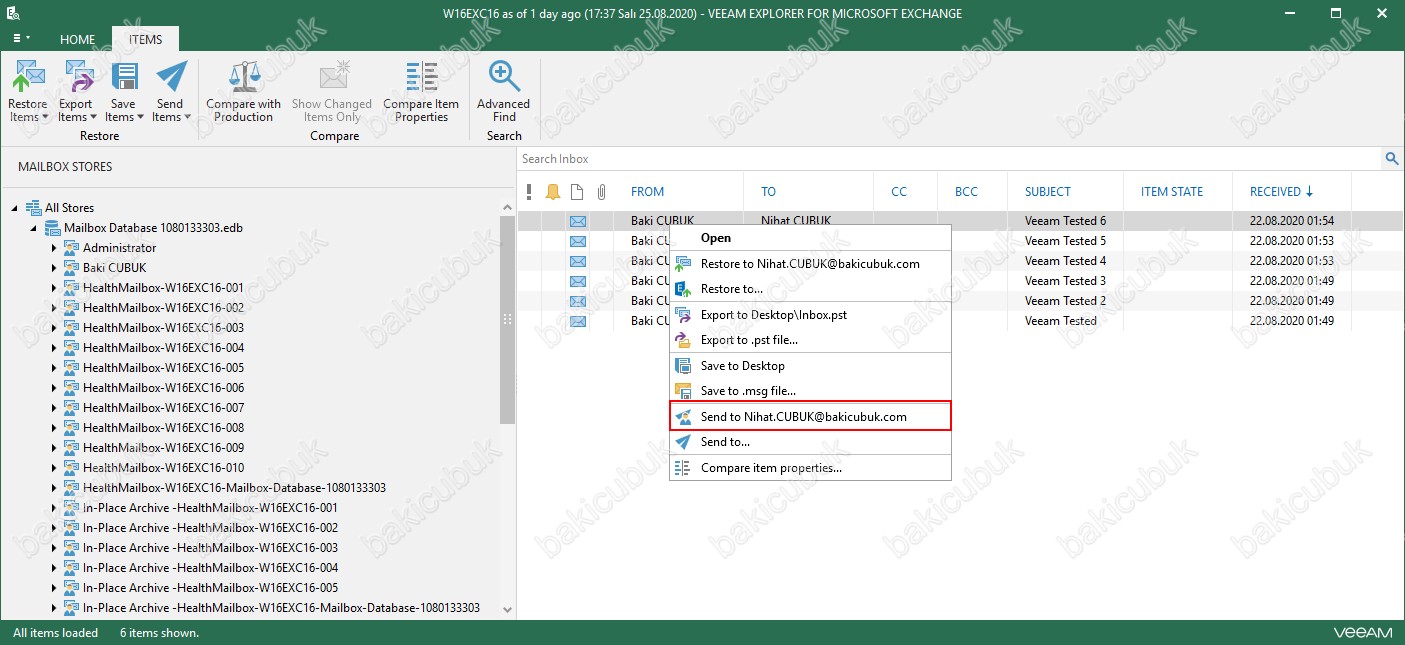Collapse Mailbox Database 1080133303.edb node
Viewport: 1405px width, 645px height.
35,228
